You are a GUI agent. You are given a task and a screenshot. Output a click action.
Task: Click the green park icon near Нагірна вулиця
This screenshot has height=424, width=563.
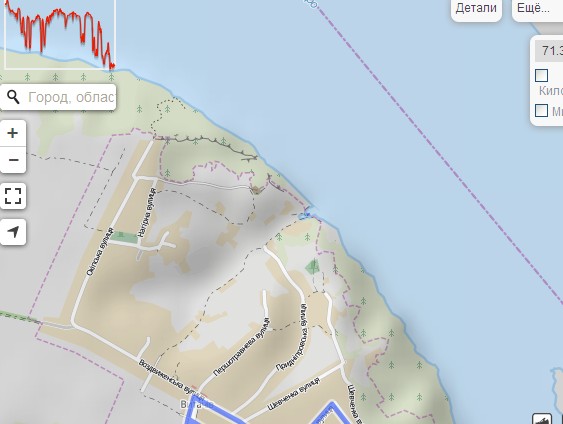tap(124, 236)
